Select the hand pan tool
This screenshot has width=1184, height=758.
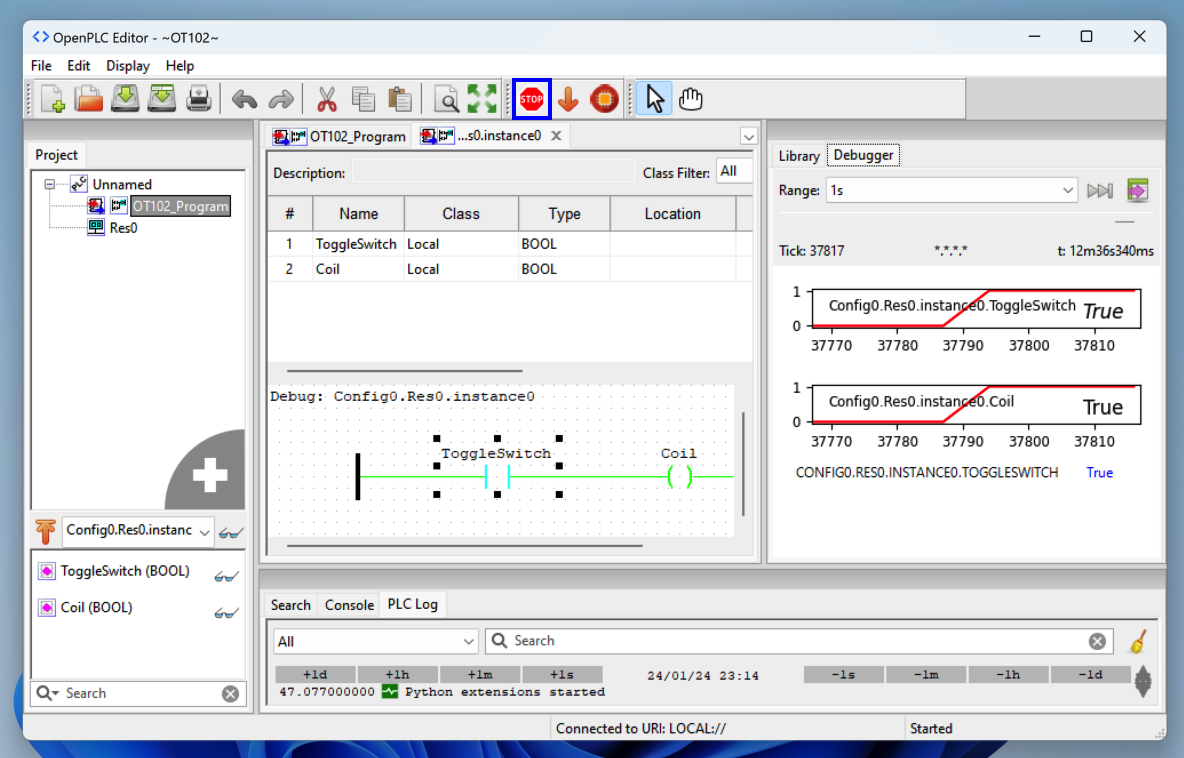[x=690, y=99]
